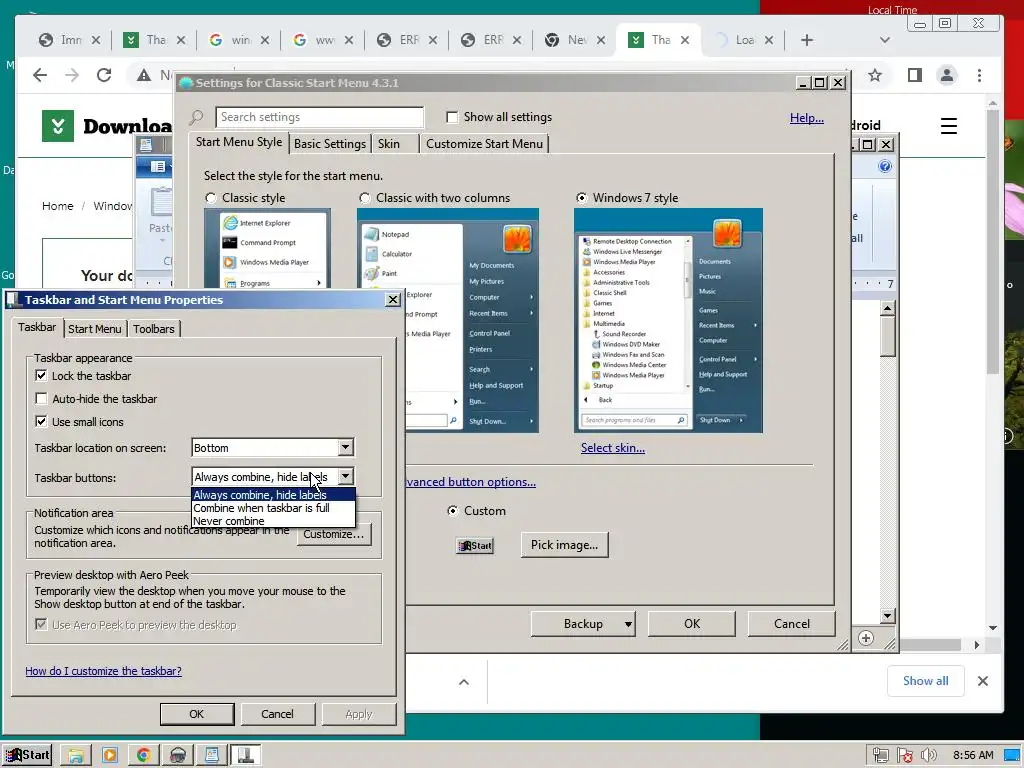Click the action center flag tray icon
This screenshot has height=768, width=1024.
click(x=904, y=756)
